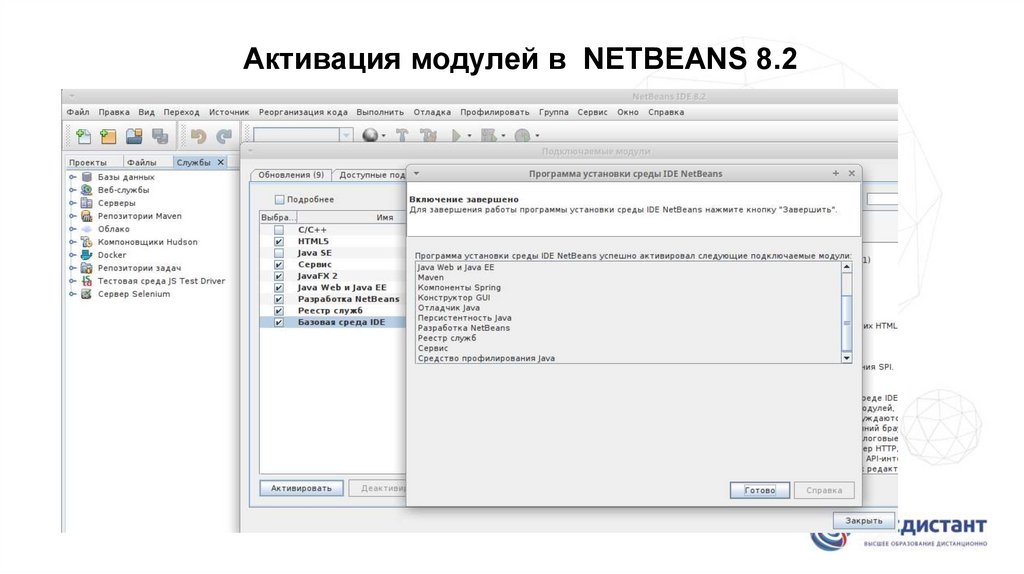Open the Run Project dropdown arrow
The width and height of the screenshot is (1024, 574).
point(469,136)
